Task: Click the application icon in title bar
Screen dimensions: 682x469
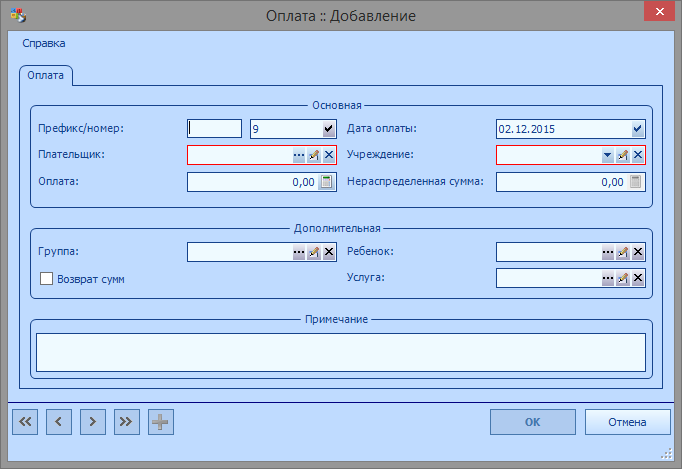Action: point(18,15)
